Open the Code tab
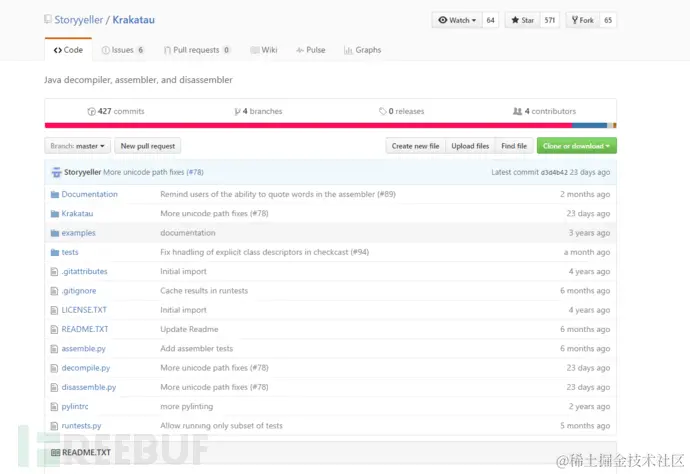 point(68,50)
